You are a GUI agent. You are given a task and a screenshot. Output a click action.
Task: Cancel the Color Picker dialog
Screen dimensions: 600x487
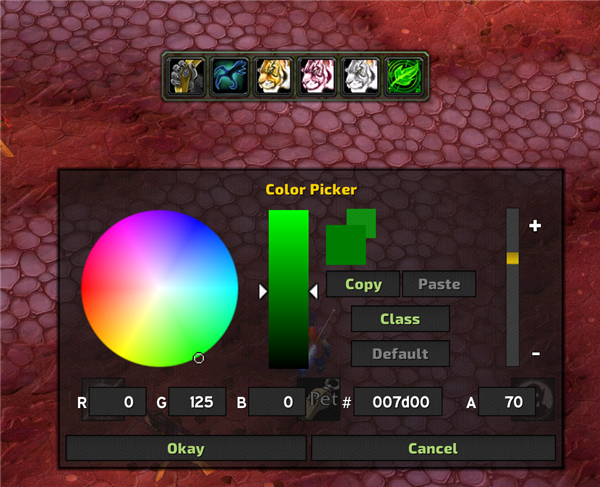click(x=433, y=448)
